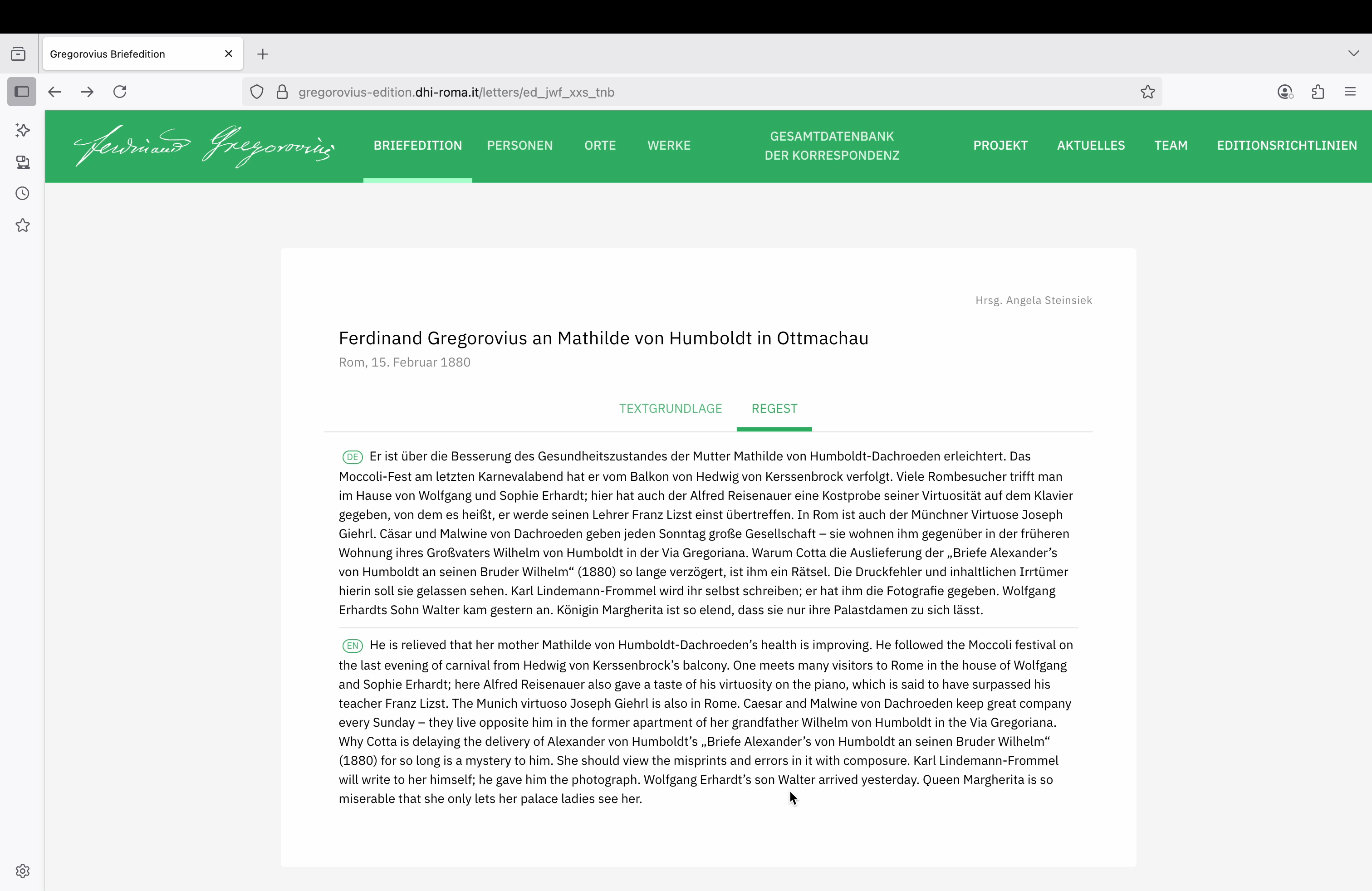Open history clock icon in sidebar
The width and height of the screenshot is (1372, 891).
[x=23, y=194]
